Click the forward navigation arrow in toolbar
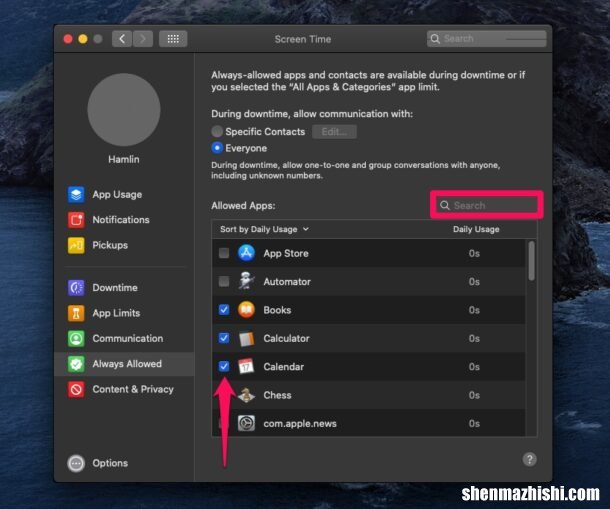The height and width of the screenshot is (509, 610). [x=143, y=39]
